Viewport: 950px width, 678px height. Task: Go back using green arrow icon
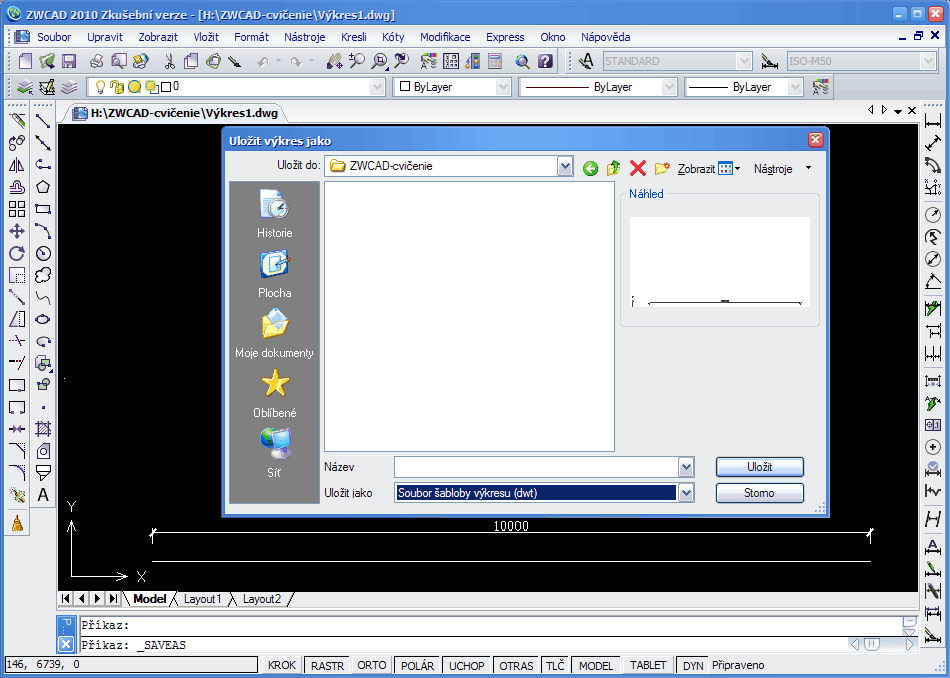coord(591,168)
